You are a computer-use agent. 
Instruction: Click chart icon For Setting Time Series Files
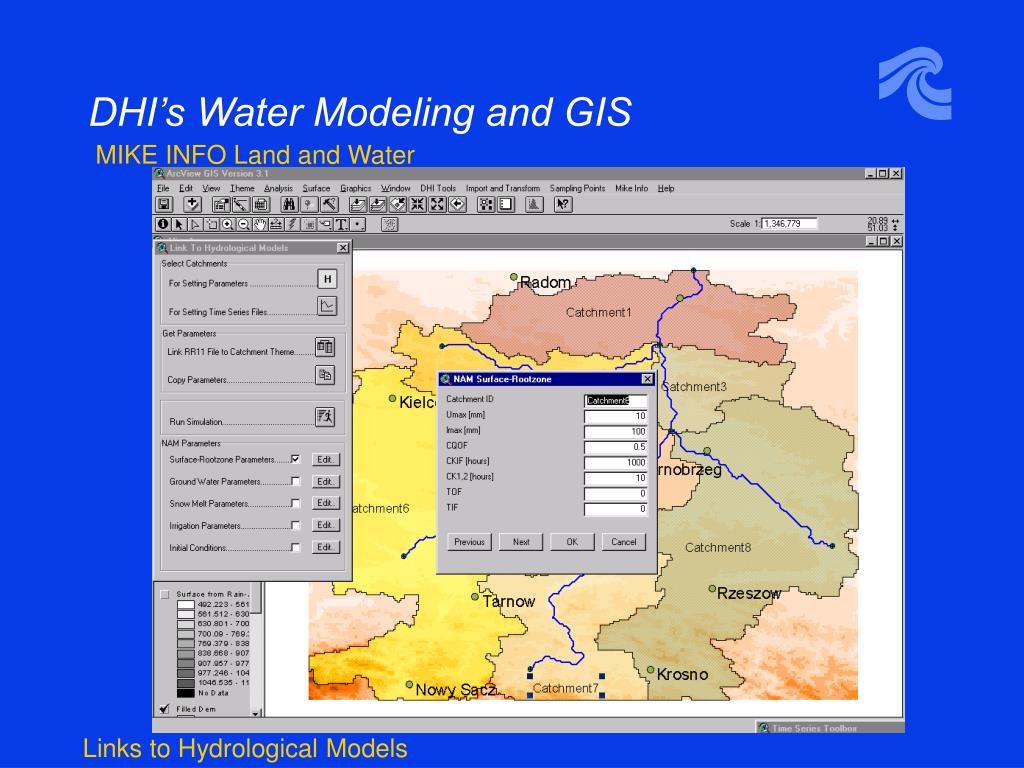tap(327, 306)
